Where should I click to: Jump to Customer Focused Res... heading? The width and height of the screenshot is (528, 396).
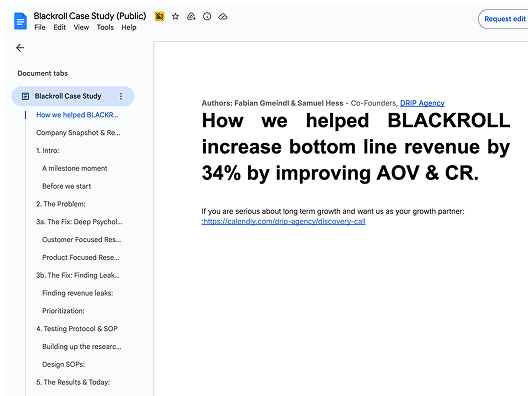(81, 240)
